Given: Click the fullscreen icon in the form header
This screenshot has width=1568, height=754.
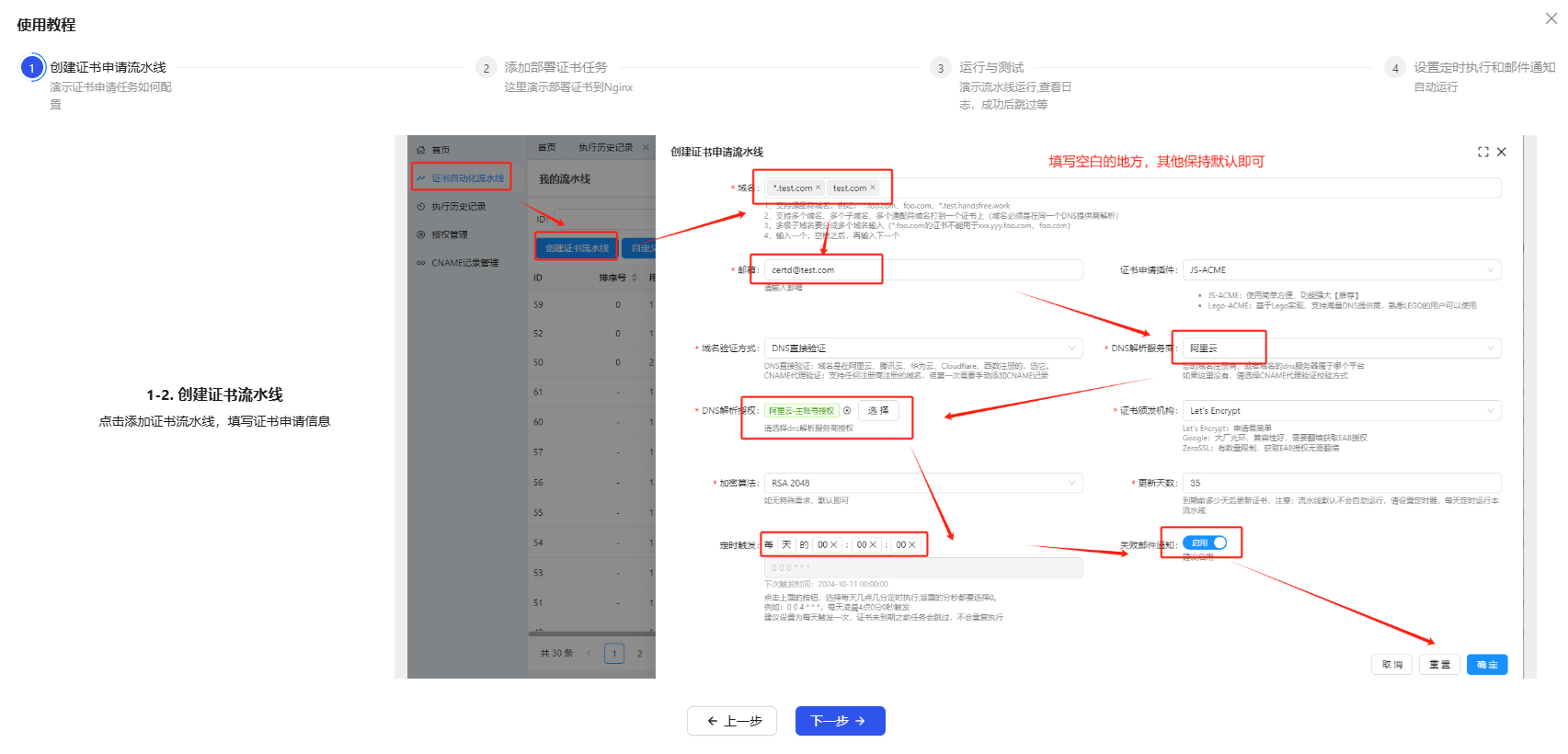Looking at the screenshot, I should [1482, 152].
